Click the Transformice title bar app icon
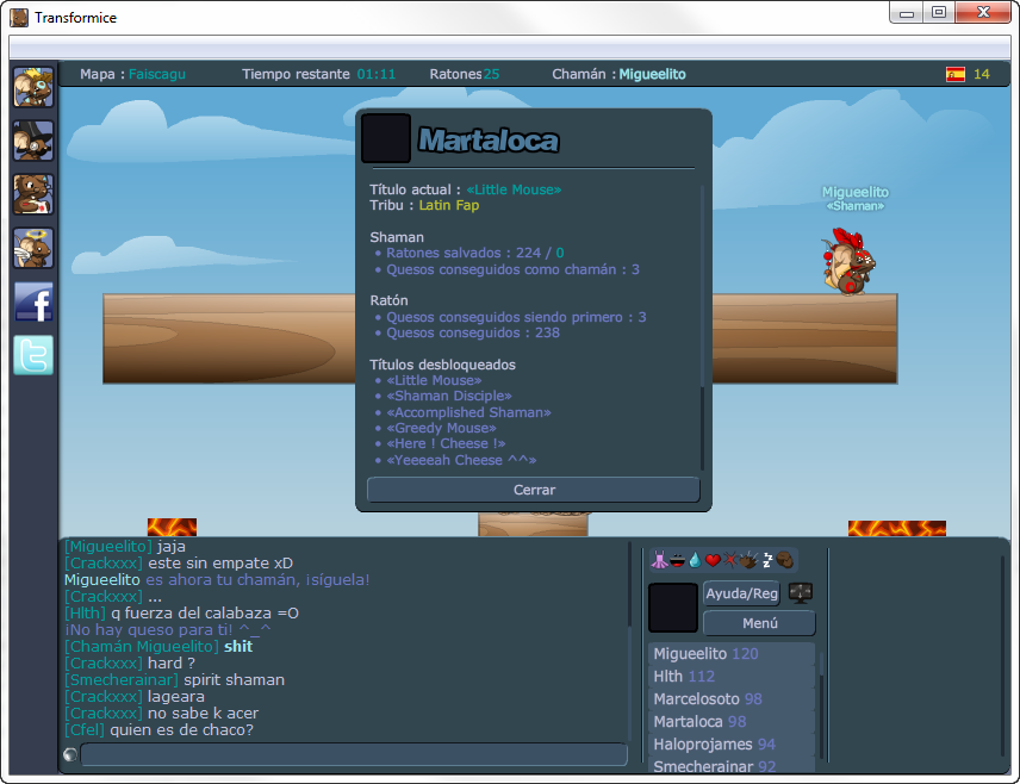The image size is (1020, 784). pos(19,18)
